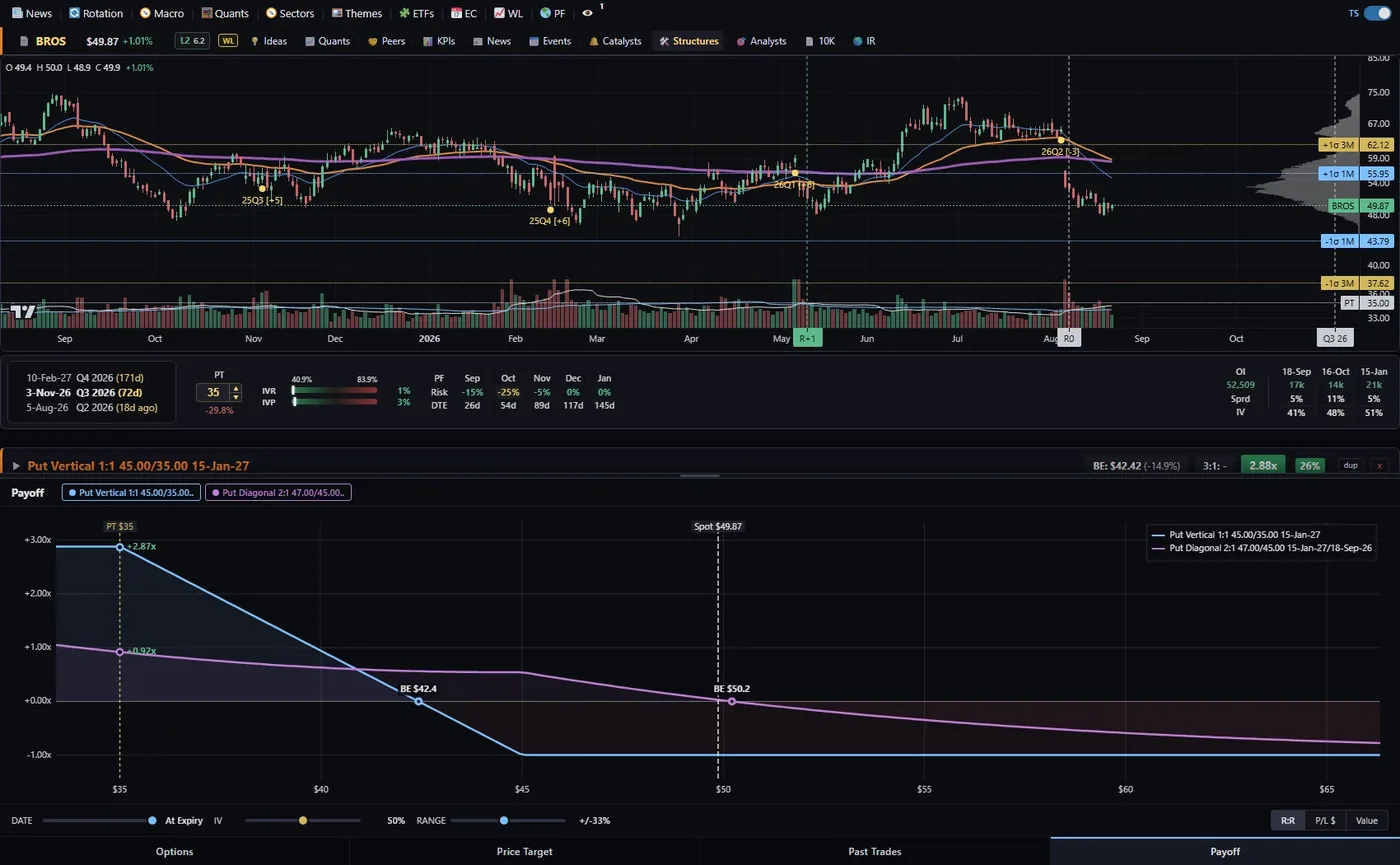The image size is (1400, 865).
Task: Open the ETFs view
Action: [417, 13]
